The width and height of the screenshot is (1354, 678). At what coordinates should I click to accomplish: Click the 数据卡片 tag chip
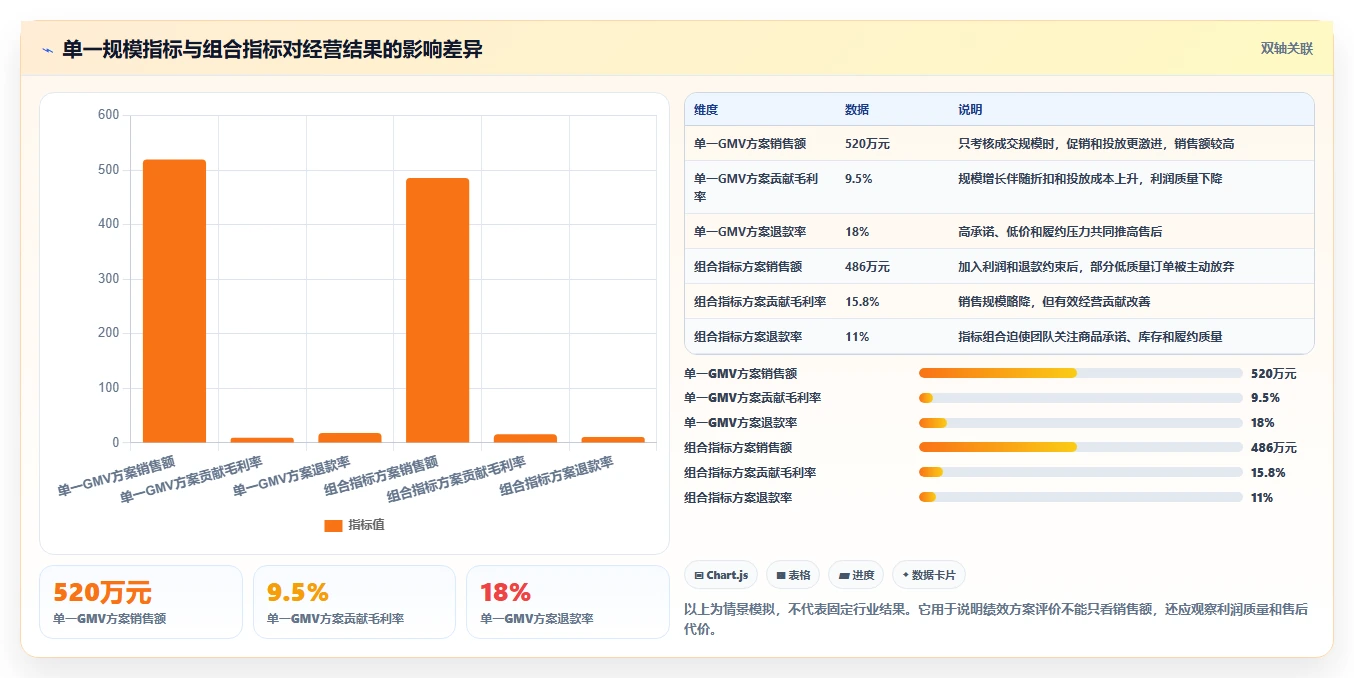click(929, 575)
